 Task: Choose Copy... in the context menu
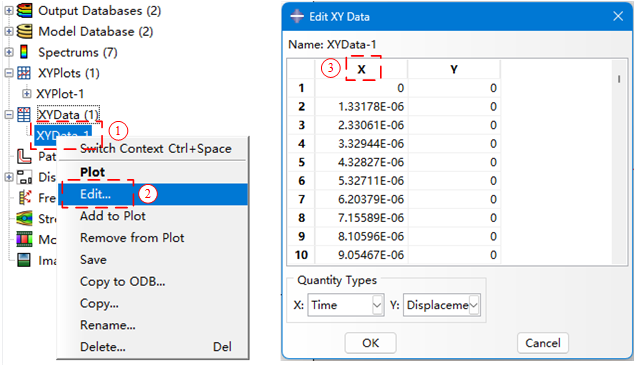pos(153,303)
